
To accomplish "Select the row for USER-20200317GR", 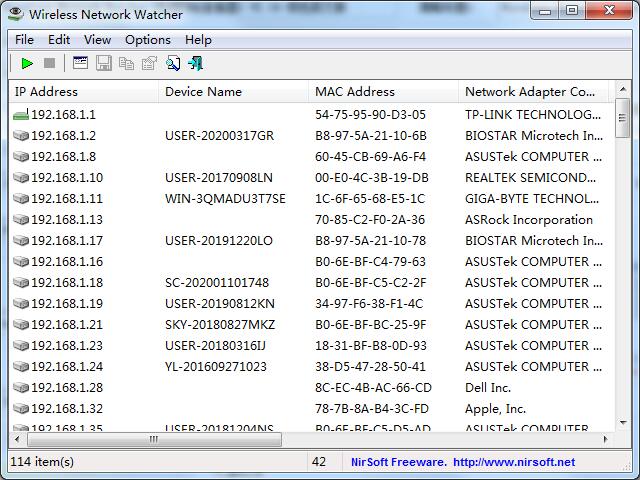I will 311,136.
